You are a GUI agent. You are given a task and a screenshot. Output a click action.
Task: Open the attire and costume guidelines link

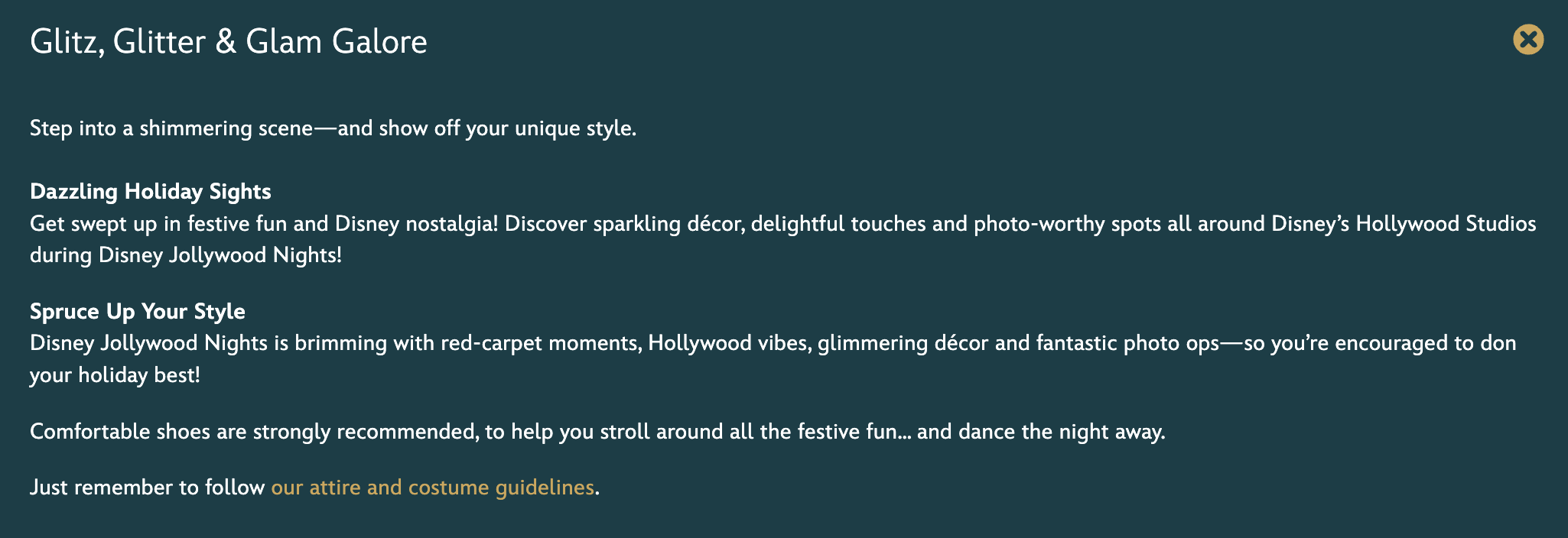432,488
